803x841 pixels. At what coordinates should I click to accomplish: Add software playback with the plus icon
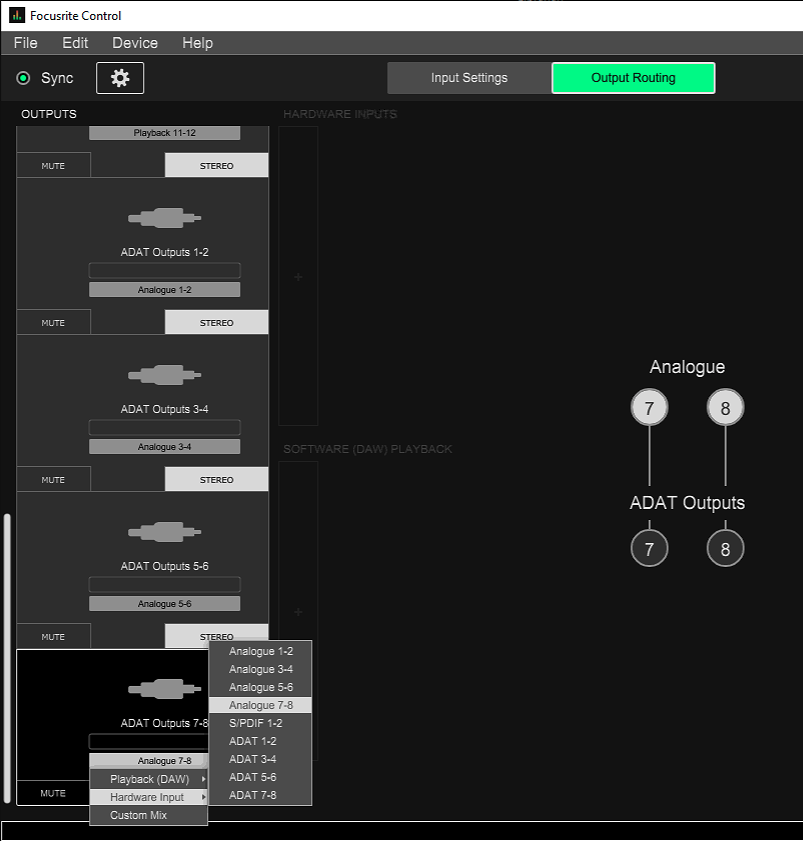(x=298, y=611)
